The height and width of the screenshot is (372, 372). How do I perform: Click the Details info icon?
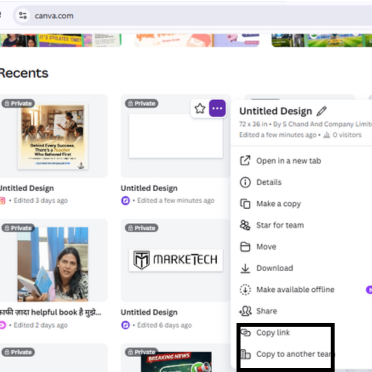245,182
